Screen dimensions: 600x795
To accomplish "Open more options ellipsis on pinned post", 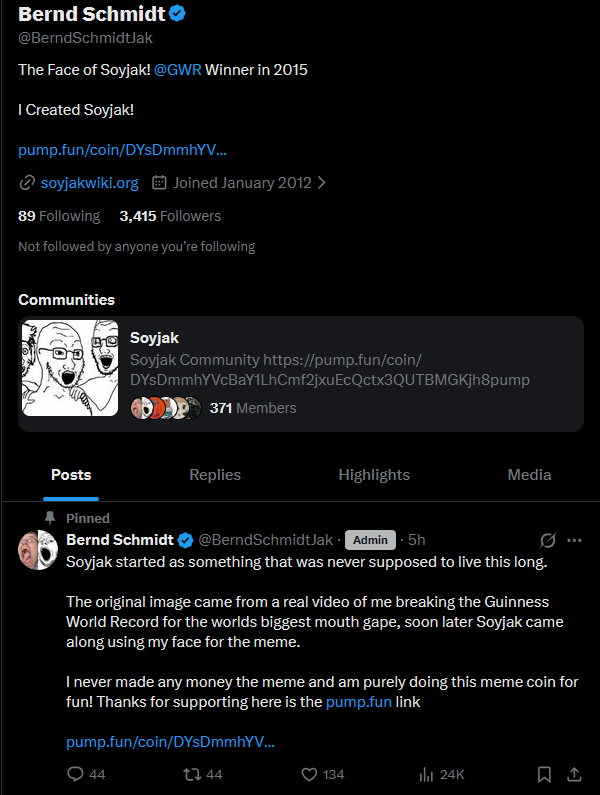I will [x=574, y=540].
